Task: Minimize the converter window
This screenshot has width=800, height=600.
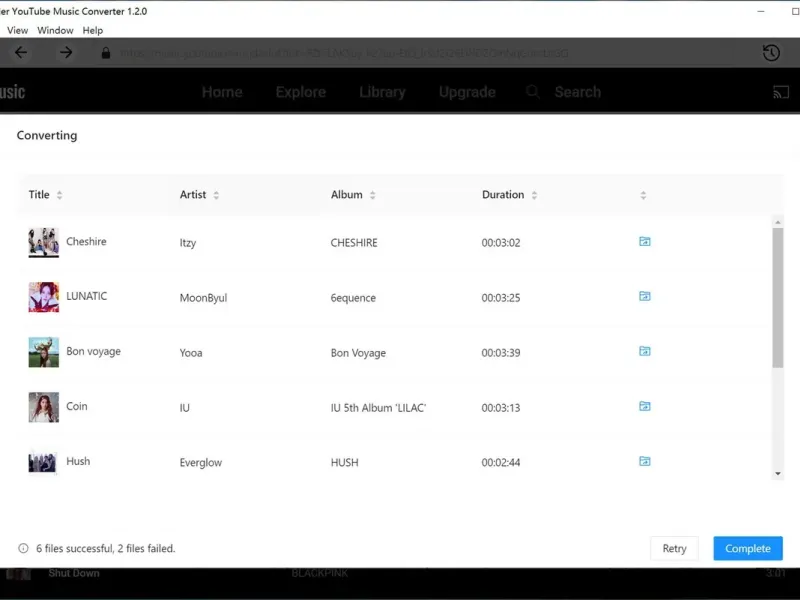Action: [x=761, y=11]
